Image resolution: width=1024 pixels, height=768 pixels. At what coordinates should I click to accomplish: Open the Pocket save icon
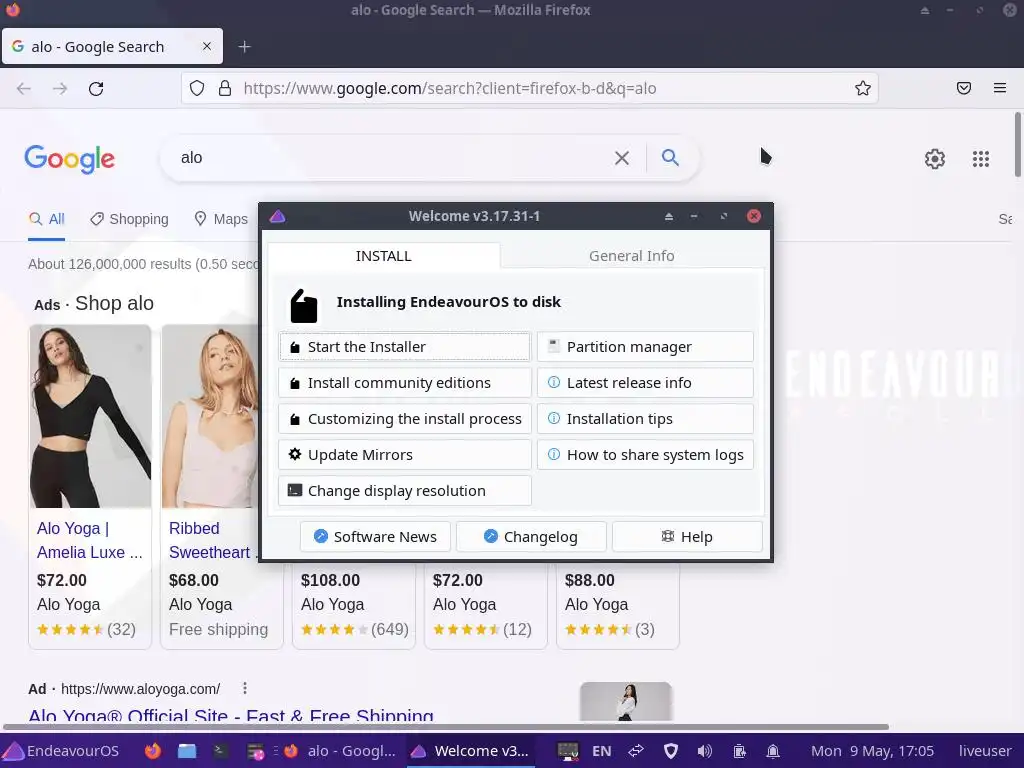click(964, 88)
